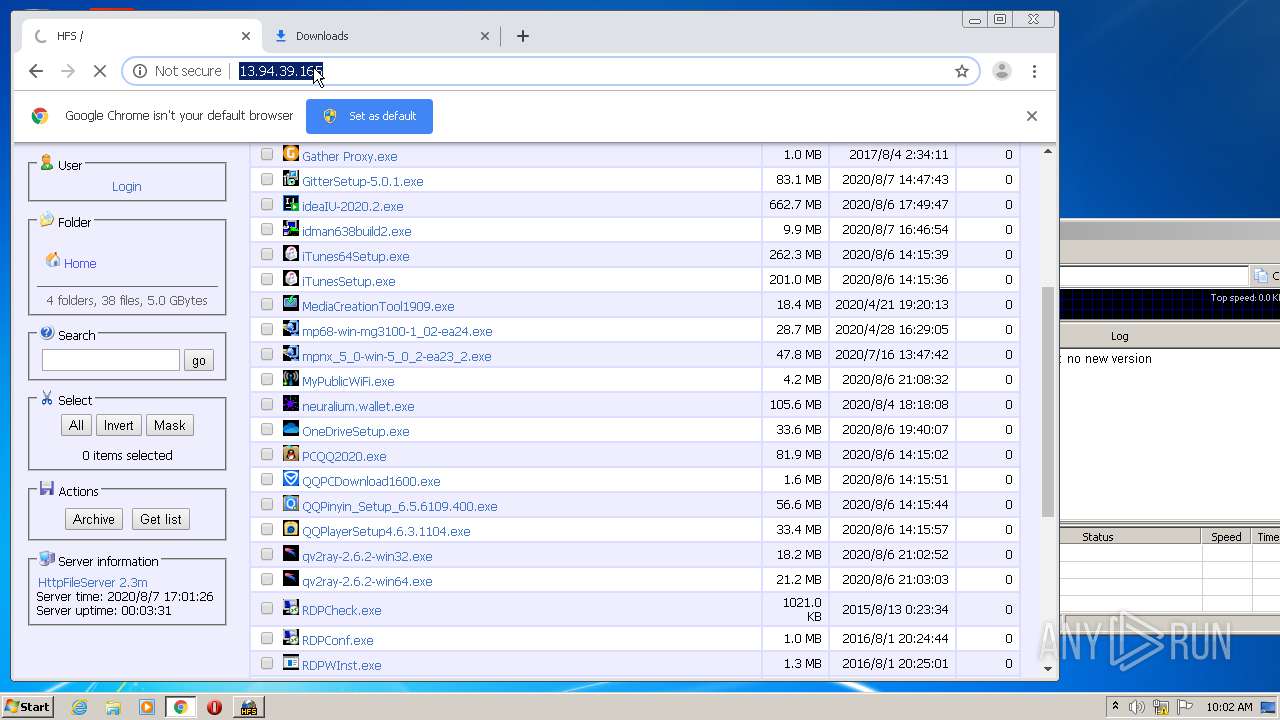Image resolution: width=1280 pixels, height=720 pixels.
Task: Click the iTunes64Setup.exe file icon
Action: [x=291, y=254]
